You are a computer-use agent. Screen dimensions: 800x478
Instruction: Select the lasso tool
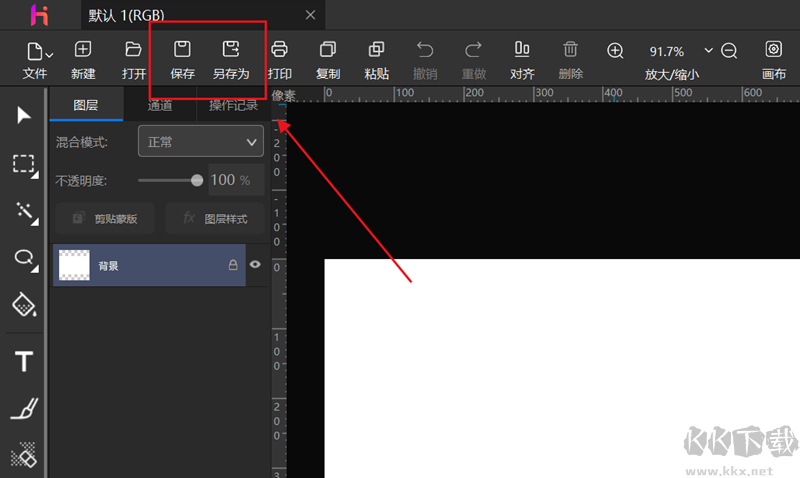pyautogui.click(x=24, y=258)
